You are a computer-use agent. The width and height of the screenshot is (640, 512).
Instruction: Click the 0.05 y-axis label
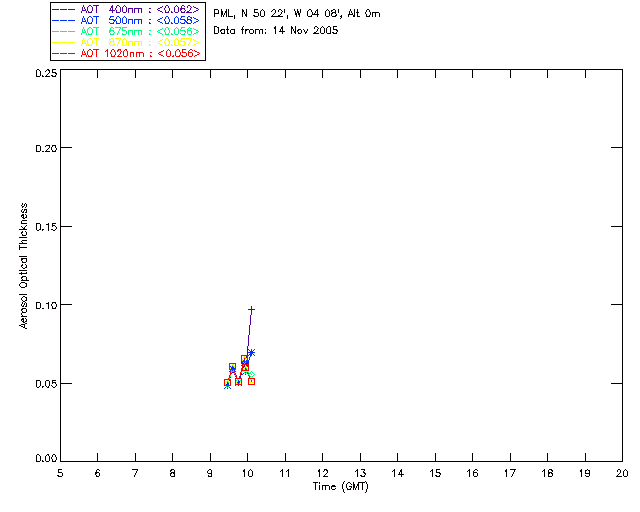[x=46, y=384]
